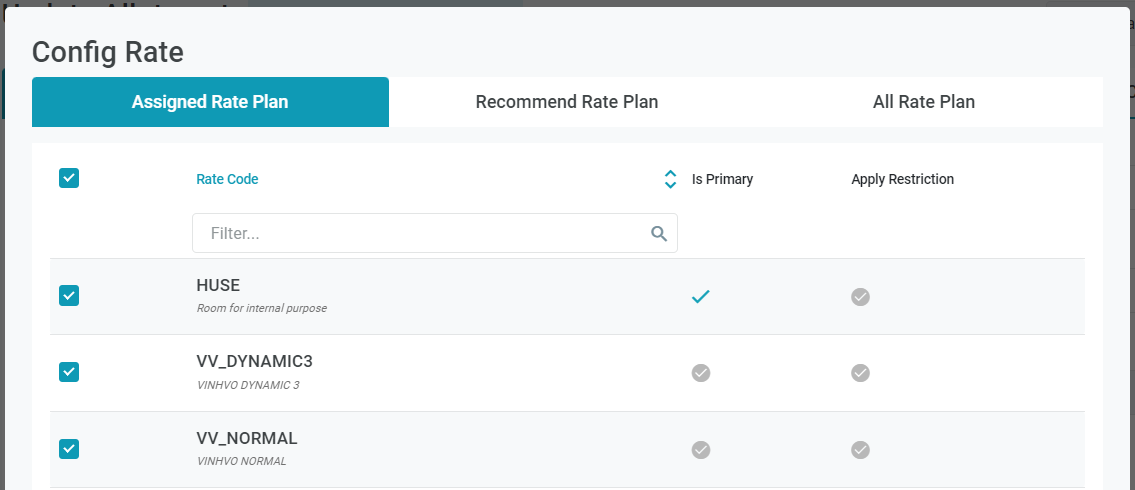
Task: Uncheck the HUSE rate checkbox
Action: coord(69,295)
